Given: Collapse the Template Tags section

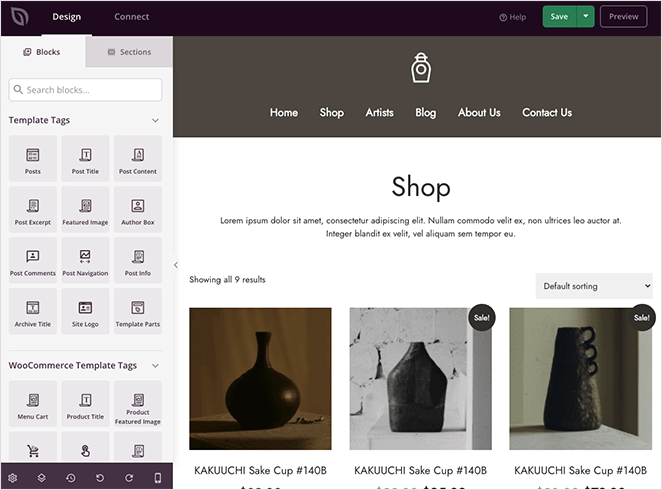Looking at the screenshot, I should pyautogui.click(x=155, y=120).
